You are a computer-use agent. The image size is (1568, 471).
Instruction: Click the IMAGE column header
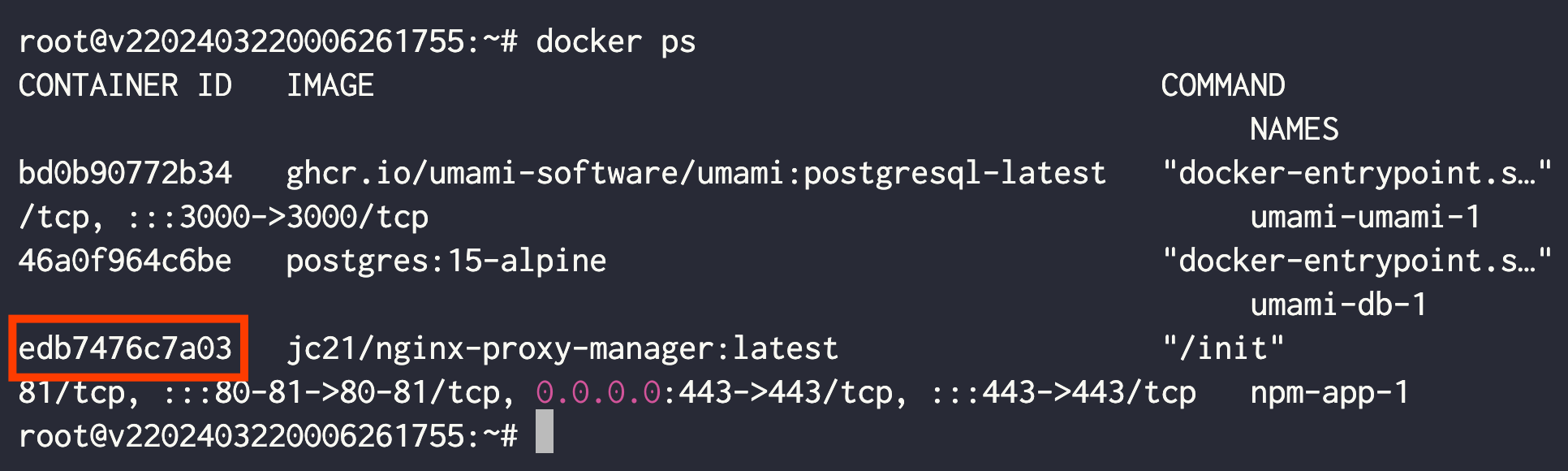330,85
